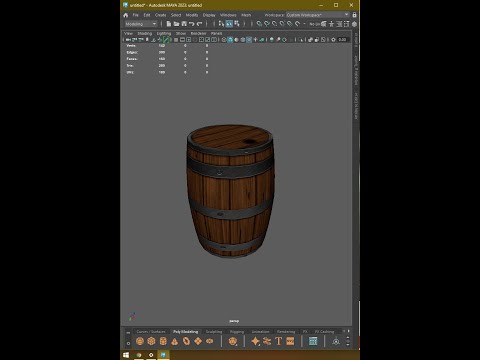Click the polygon Type T shelf icon

279,341
